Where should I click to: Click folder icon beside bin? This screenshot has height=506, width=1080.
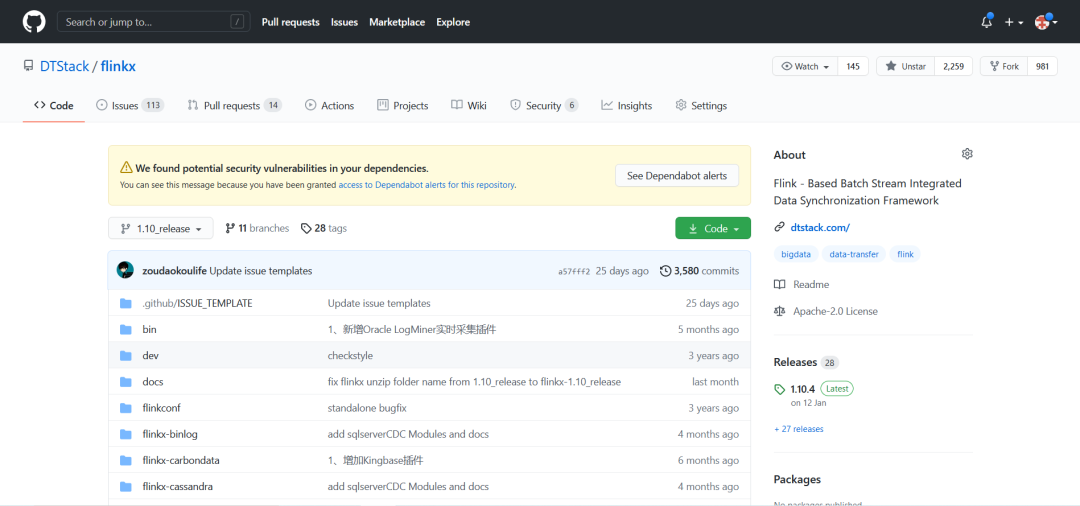[125, 330]
